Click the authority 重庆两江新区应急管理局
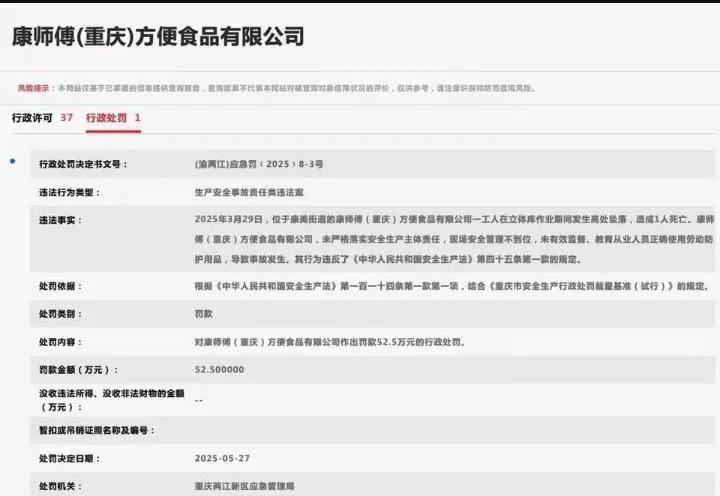The width and height of the screenshot is (720, 496). tap(244, 486)
